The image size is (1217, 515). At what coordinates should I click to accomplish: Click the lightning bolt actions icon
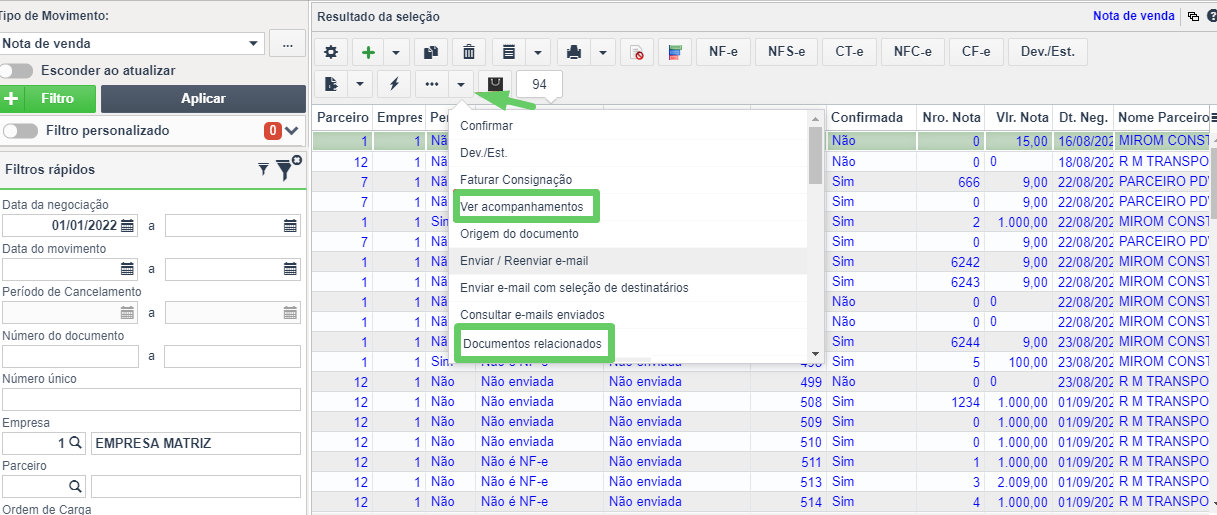tap(393, 84)
